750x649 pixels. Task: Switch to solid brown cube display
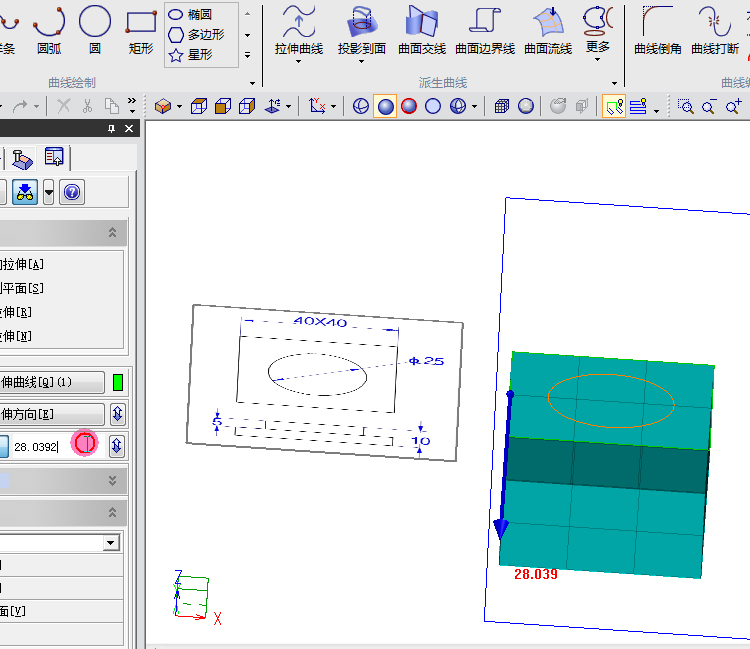coord(223,106)
